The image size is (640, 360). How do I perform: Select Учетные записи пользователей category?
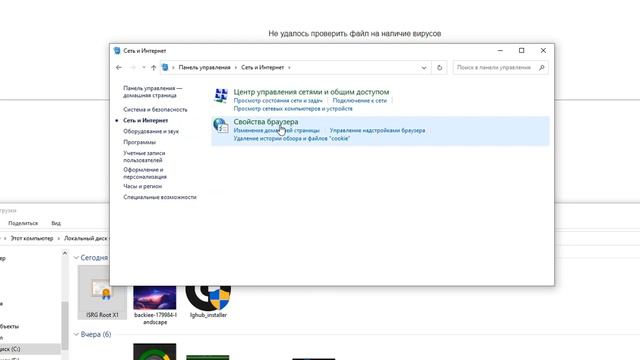click(144, 157)
